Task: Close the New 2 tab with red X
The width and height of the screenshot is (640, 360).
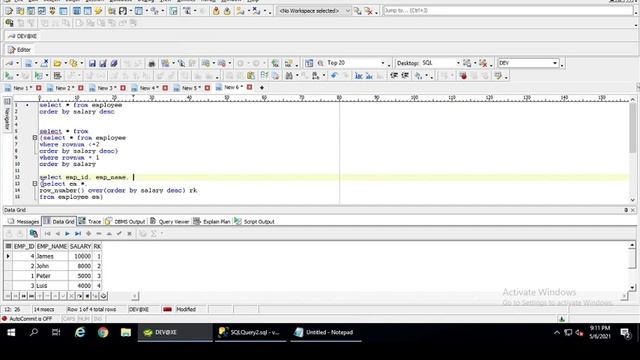Action: (x=81, y=88)
